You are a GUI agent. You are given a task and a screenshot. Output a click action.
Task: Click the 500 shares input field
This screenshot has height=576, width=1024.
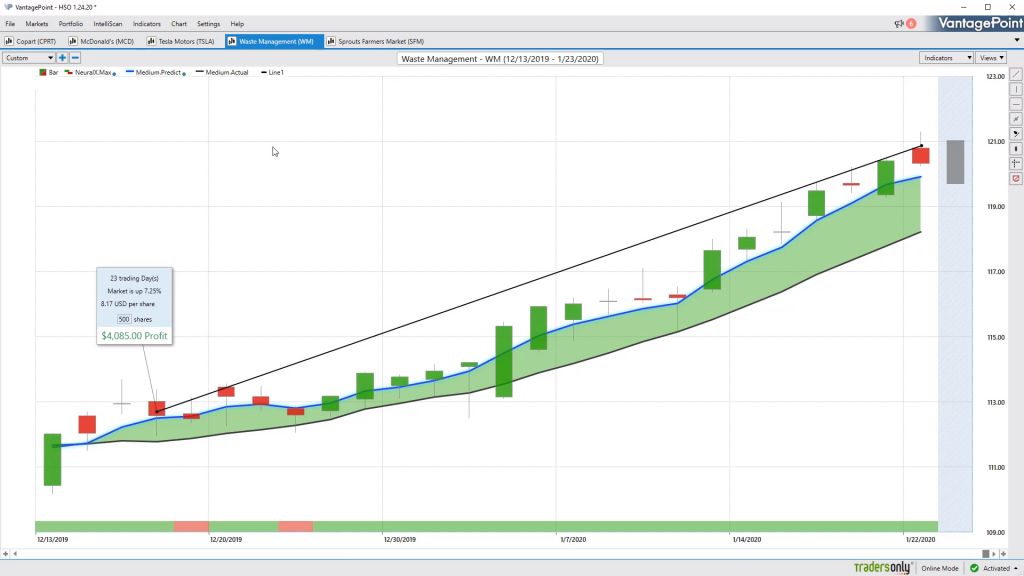coord(124,319)
